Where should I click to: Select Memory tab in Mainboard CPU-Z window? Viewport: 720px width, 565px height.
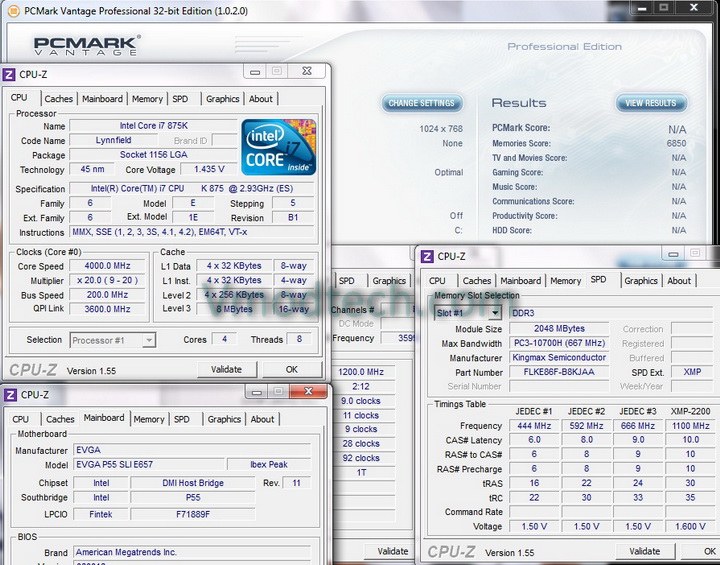[x=148, y=419]
